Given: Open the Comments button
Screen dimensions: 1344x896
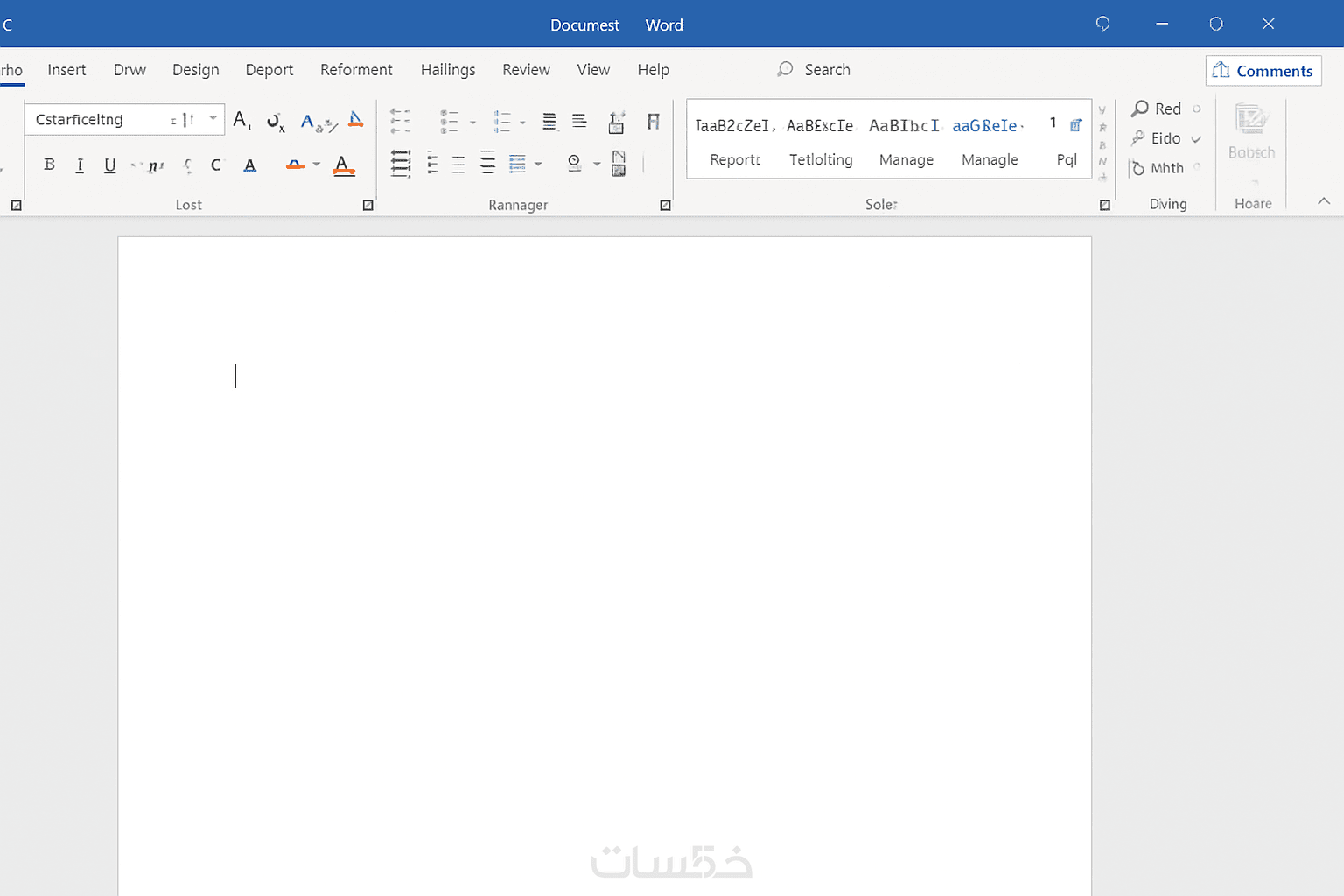Looking at the screenshot, I should click(1263, 71).
